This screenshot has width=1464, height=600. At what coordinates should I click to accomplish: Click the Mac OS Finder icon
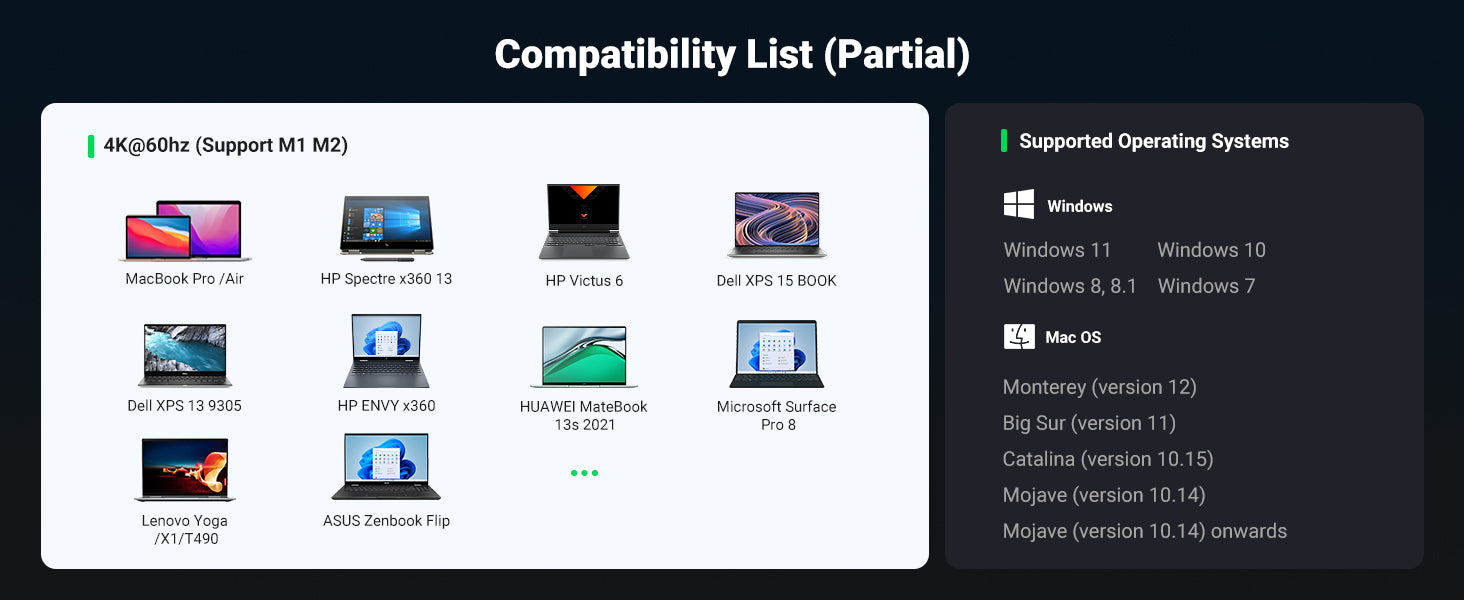click(1019, 337)
